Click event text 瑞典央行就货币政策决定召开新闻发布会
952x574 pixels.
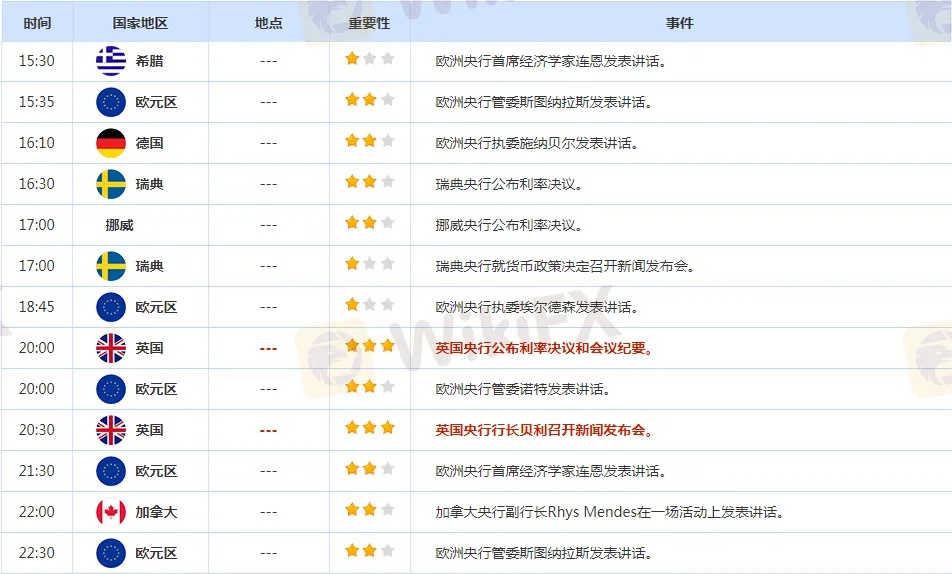[x=565, y=266]
